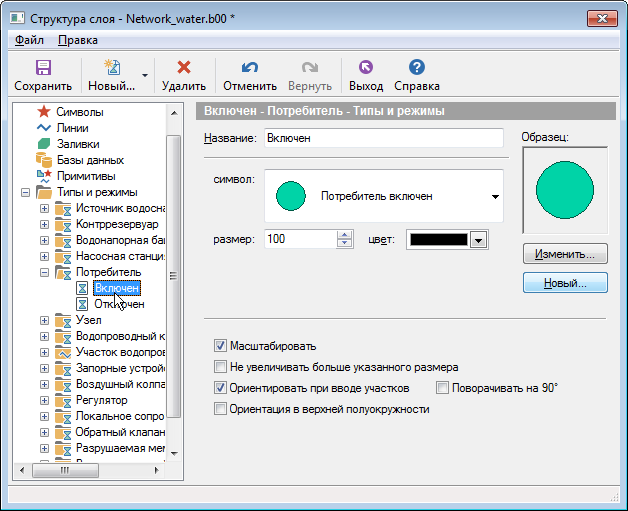Click the Новый (New) toolbar icon

[112, 68]
